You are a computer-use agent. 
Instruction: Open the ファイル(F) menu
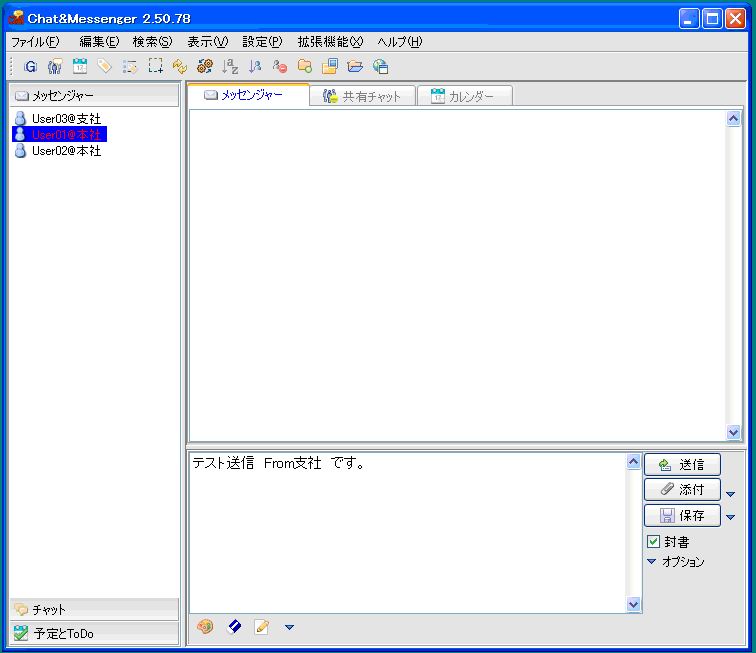[35, 42]
